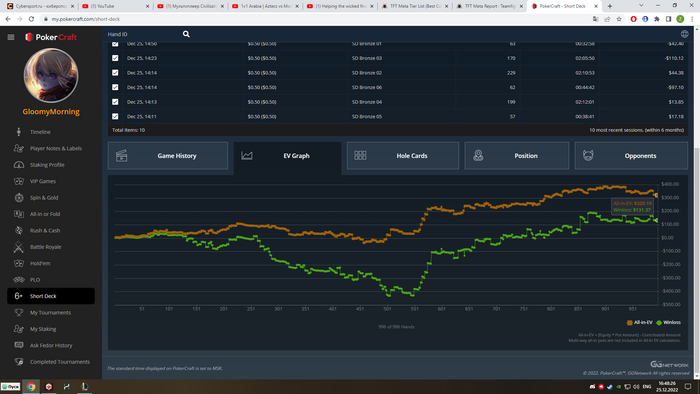Viewport: 700px width, 394px height.
Task: Select the EV Graph tab
Action: click(287, 156)
